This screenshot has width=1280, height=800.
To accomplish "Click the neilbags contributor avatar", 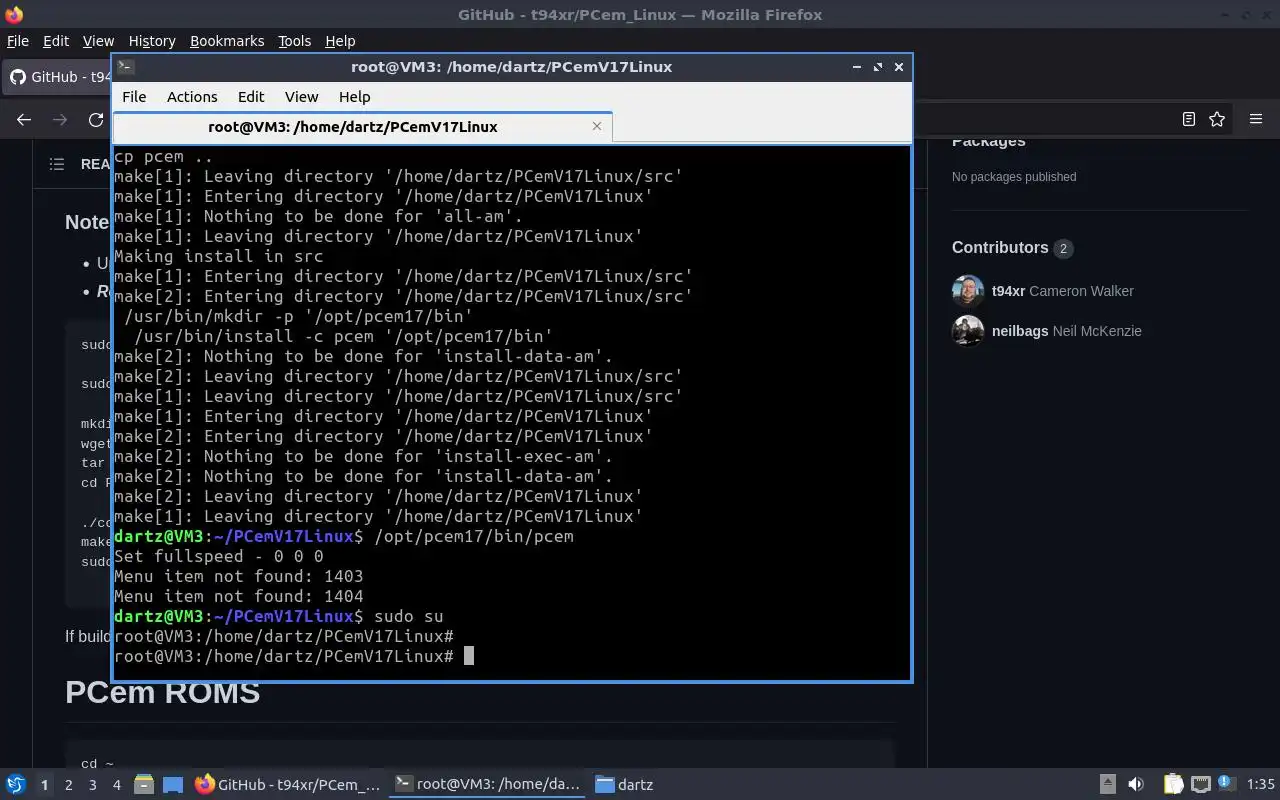I will click(968, 331).
